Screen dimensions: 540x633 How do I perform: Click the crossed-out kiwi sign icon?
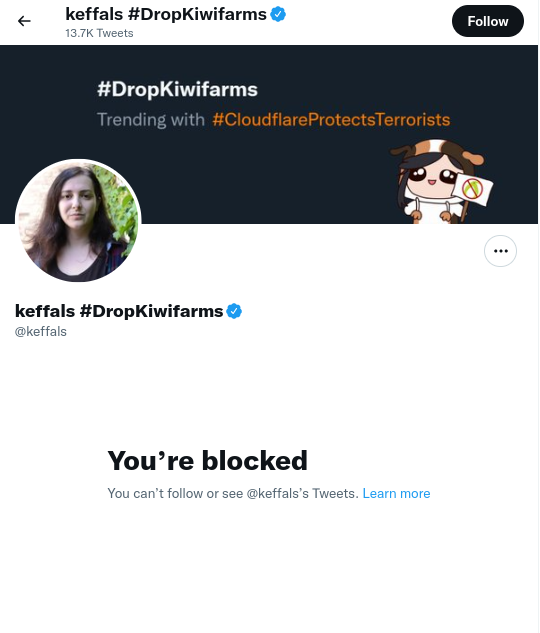point(472,189)
